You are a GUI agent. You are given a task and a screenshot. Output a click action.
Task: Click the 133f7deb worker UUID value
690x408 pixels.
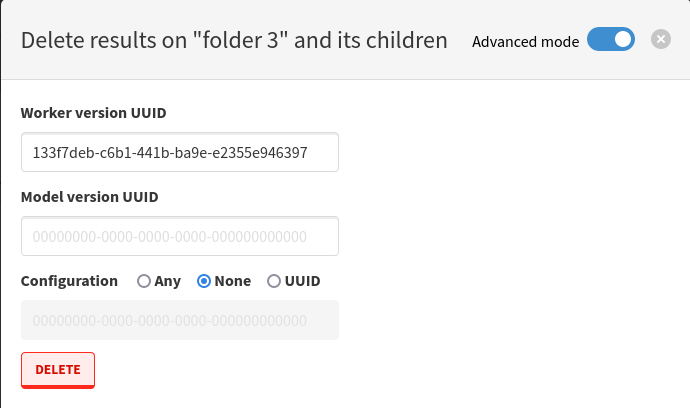click(170, 153)
